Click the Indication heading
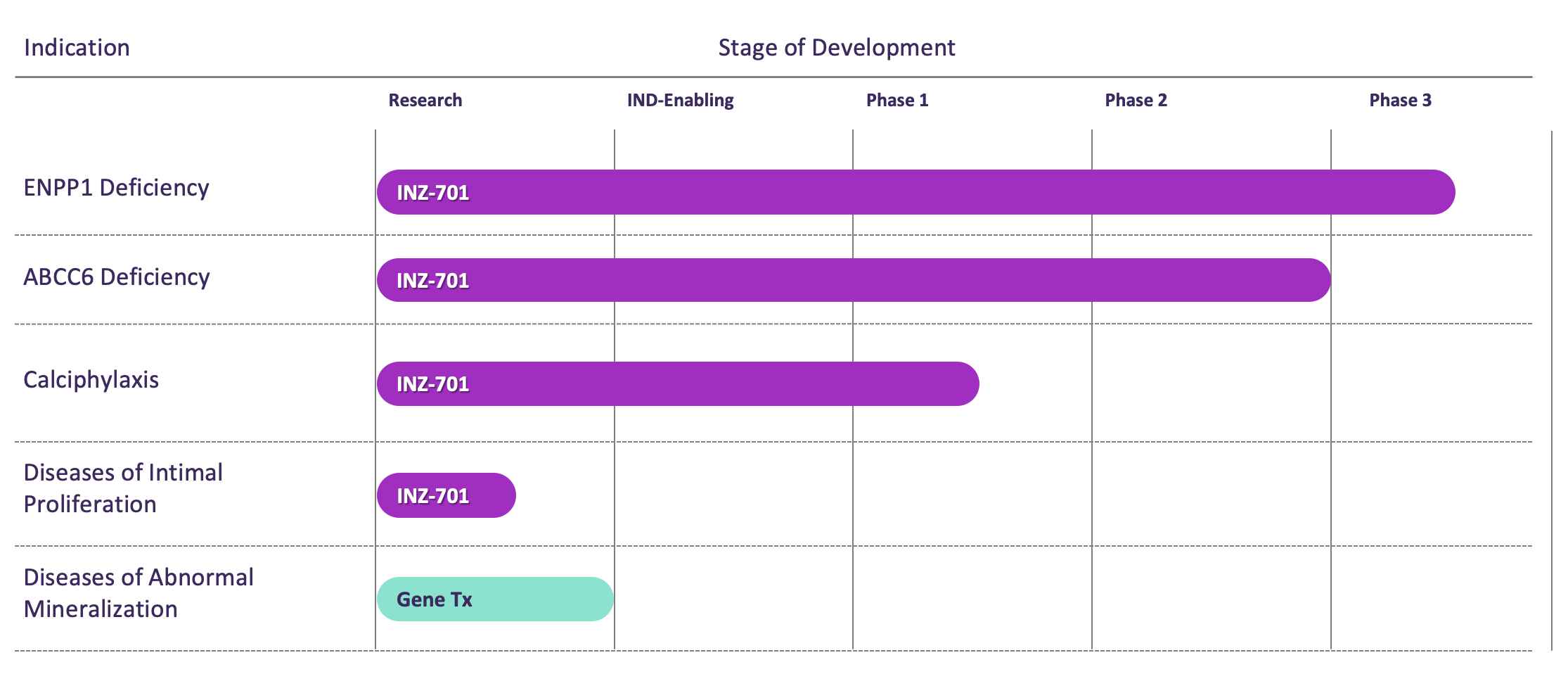The image size is (1568, 686). coord(77,47)
